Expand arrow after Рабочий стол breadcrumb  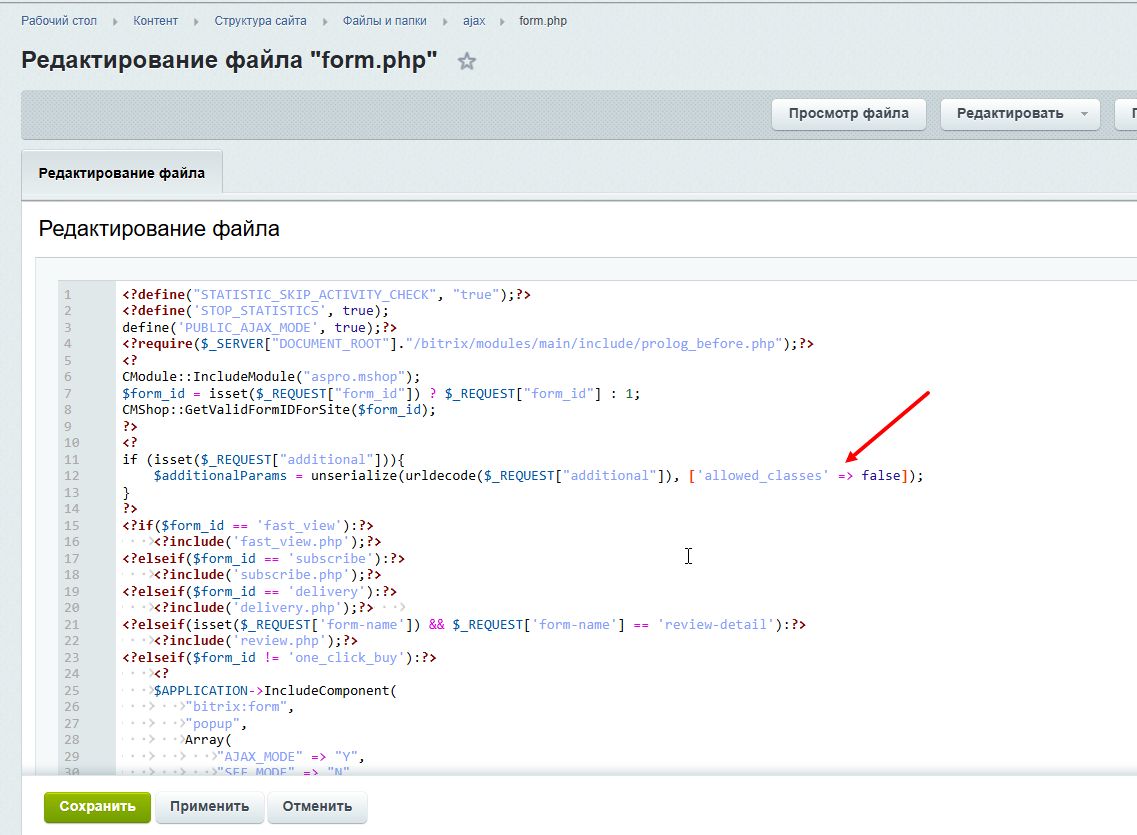tap(115, 20)
